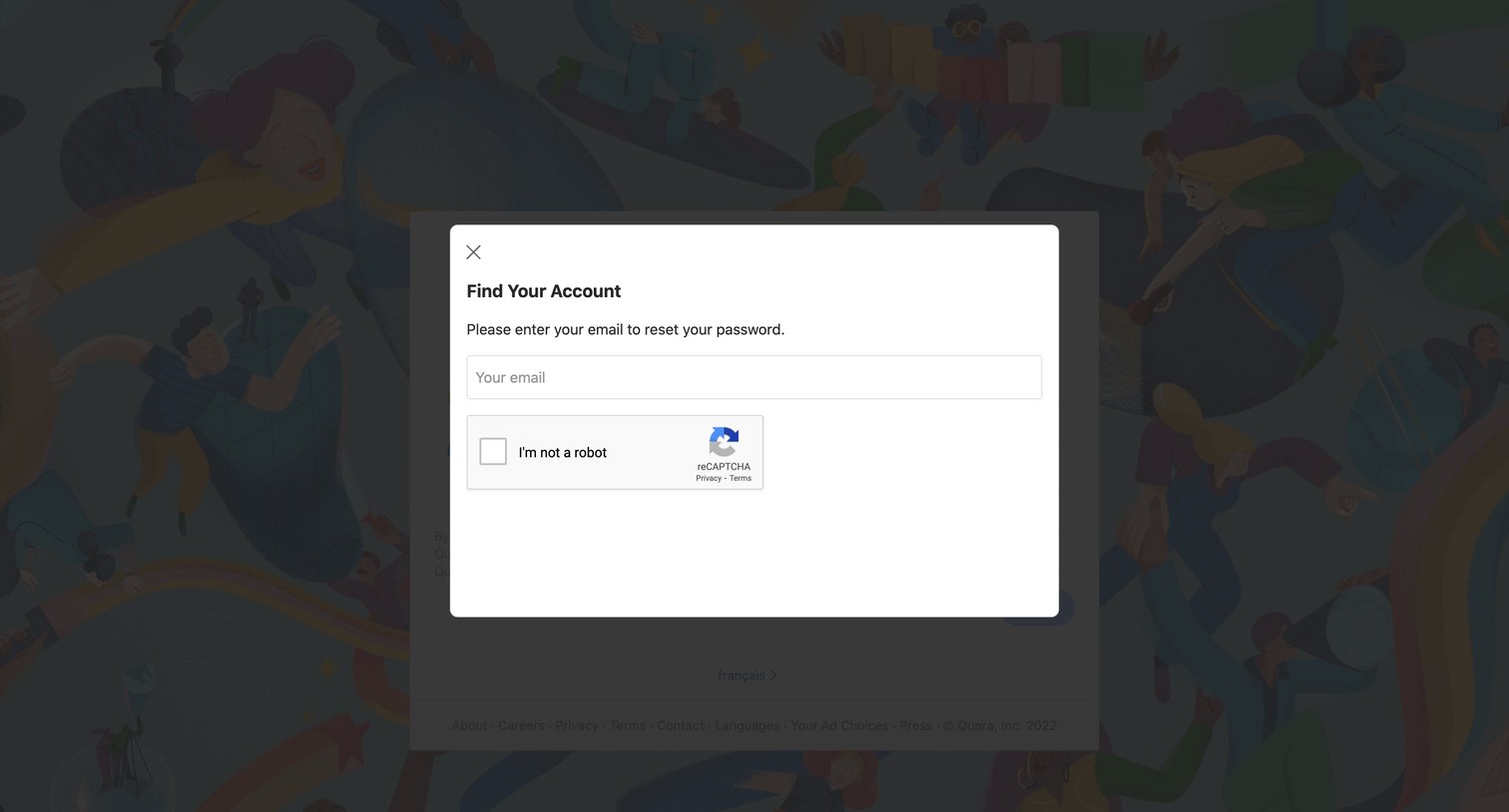Image resolution: width=1509 pixels, height=812 pixels.
Task: Click the Find Your Account heading
Action: [x=544, y=291]
